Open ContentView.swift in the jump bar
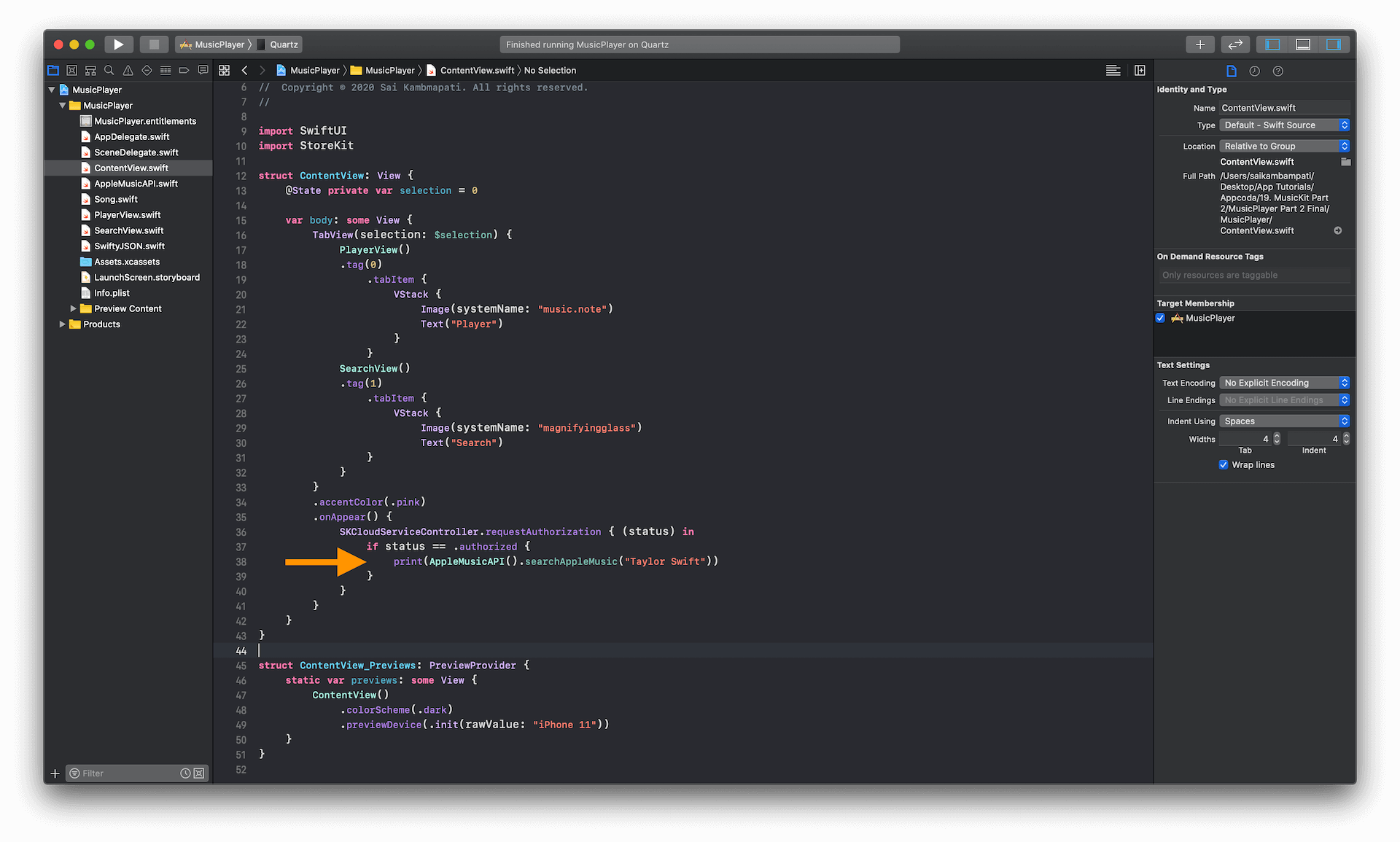The image size is (1400, 842). click(476, 70)
